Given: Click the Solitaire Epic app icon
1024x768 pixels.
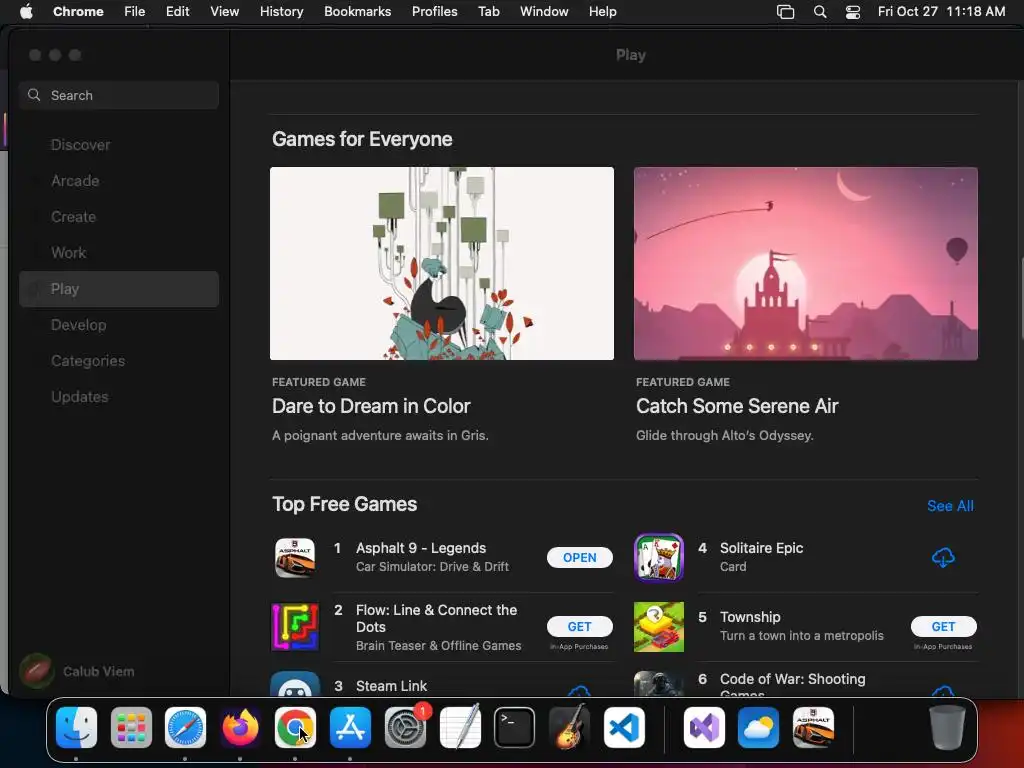Looking at the screenshot, I should click(x=659, y=558).
